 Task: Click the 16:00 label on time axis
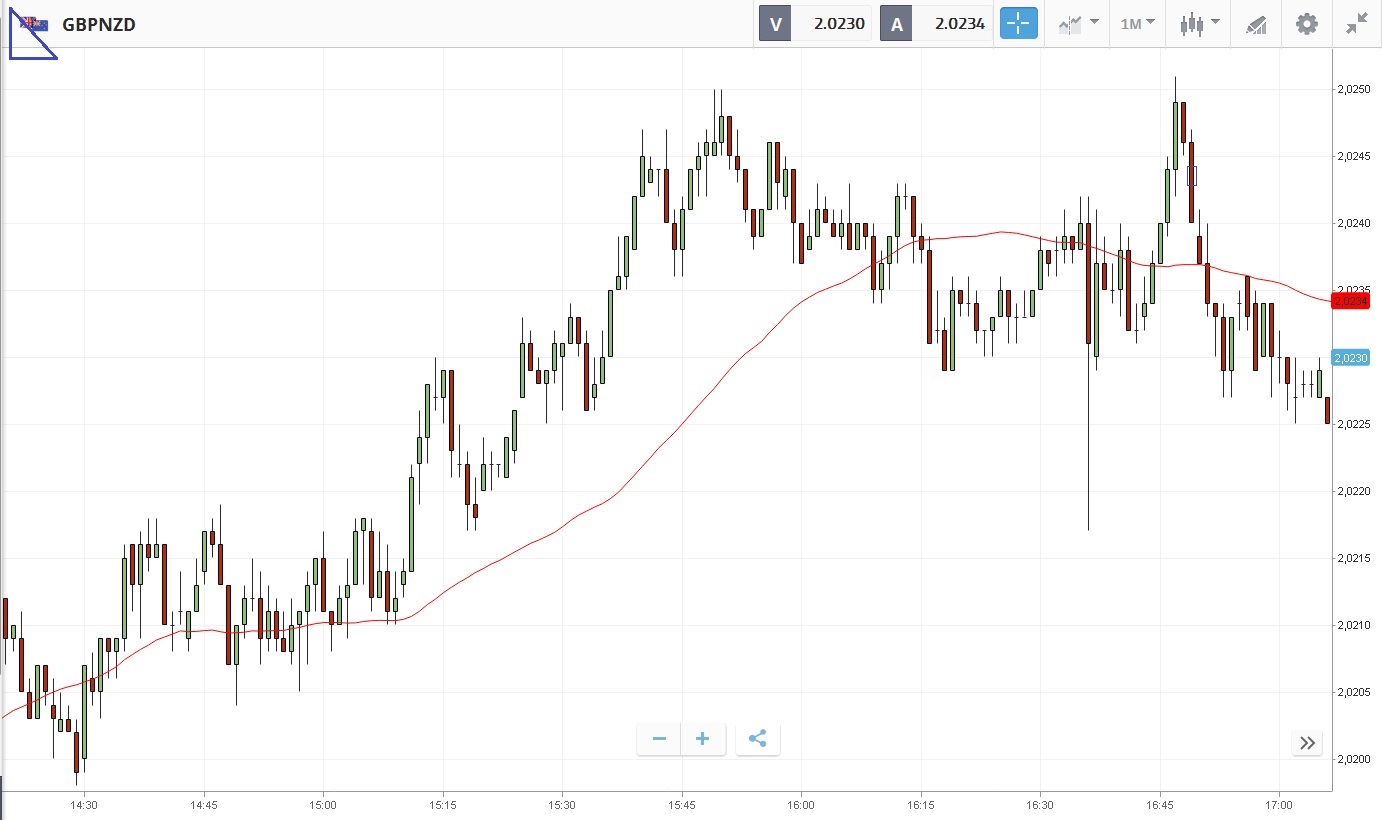[x=801, y=804]
